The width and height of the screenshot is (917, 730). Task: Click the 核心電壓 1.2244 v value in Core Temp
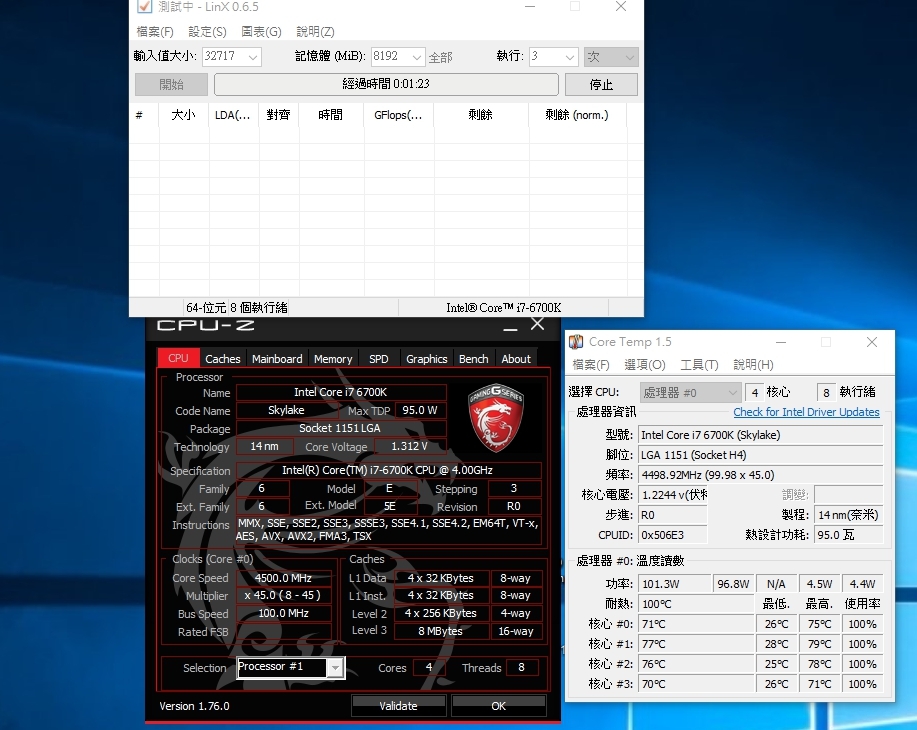tap(673, 495)
